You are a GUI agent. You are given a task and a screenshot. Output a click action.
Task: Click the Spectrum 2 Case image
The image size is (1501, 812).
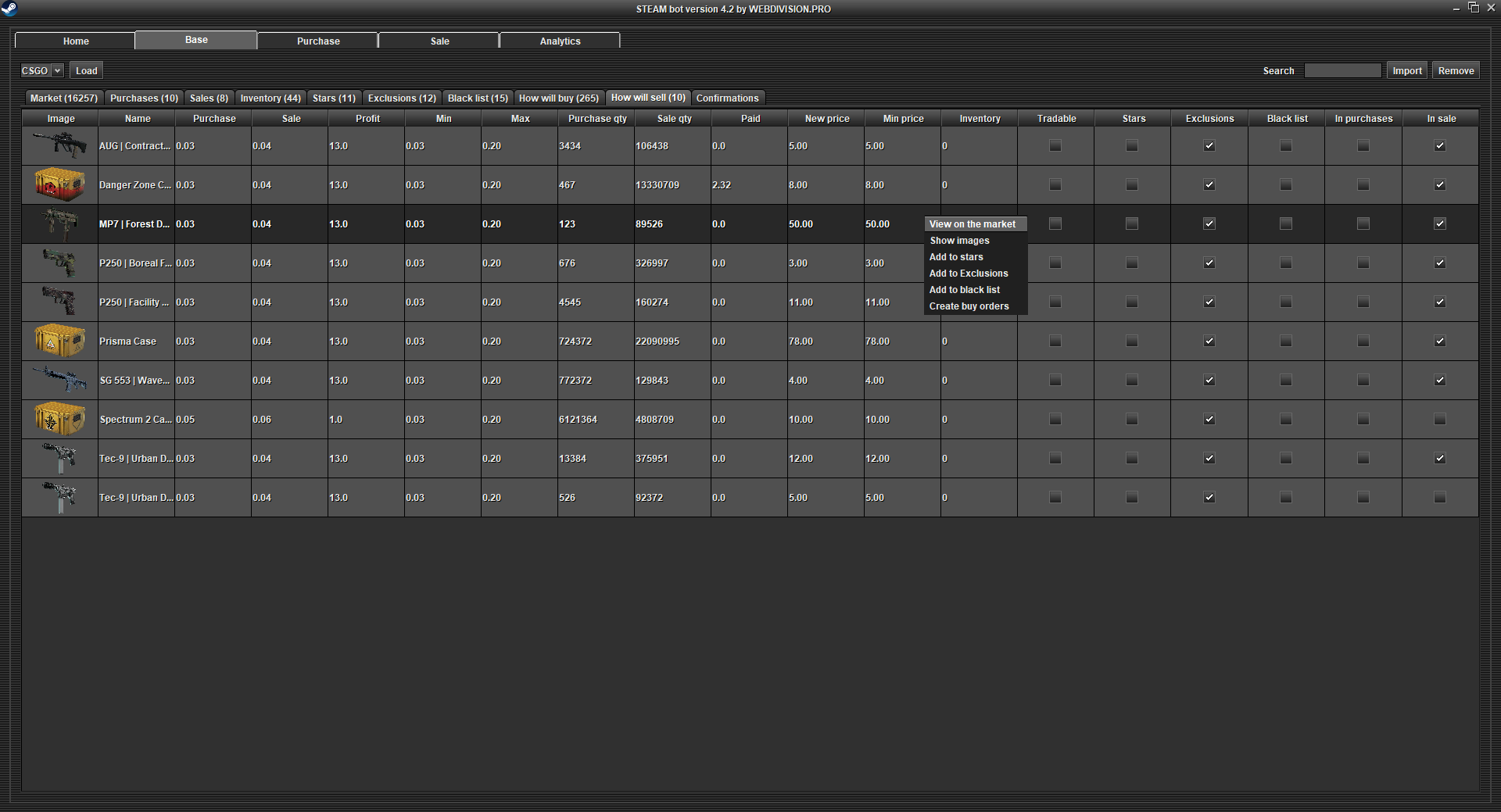[59, 419]
